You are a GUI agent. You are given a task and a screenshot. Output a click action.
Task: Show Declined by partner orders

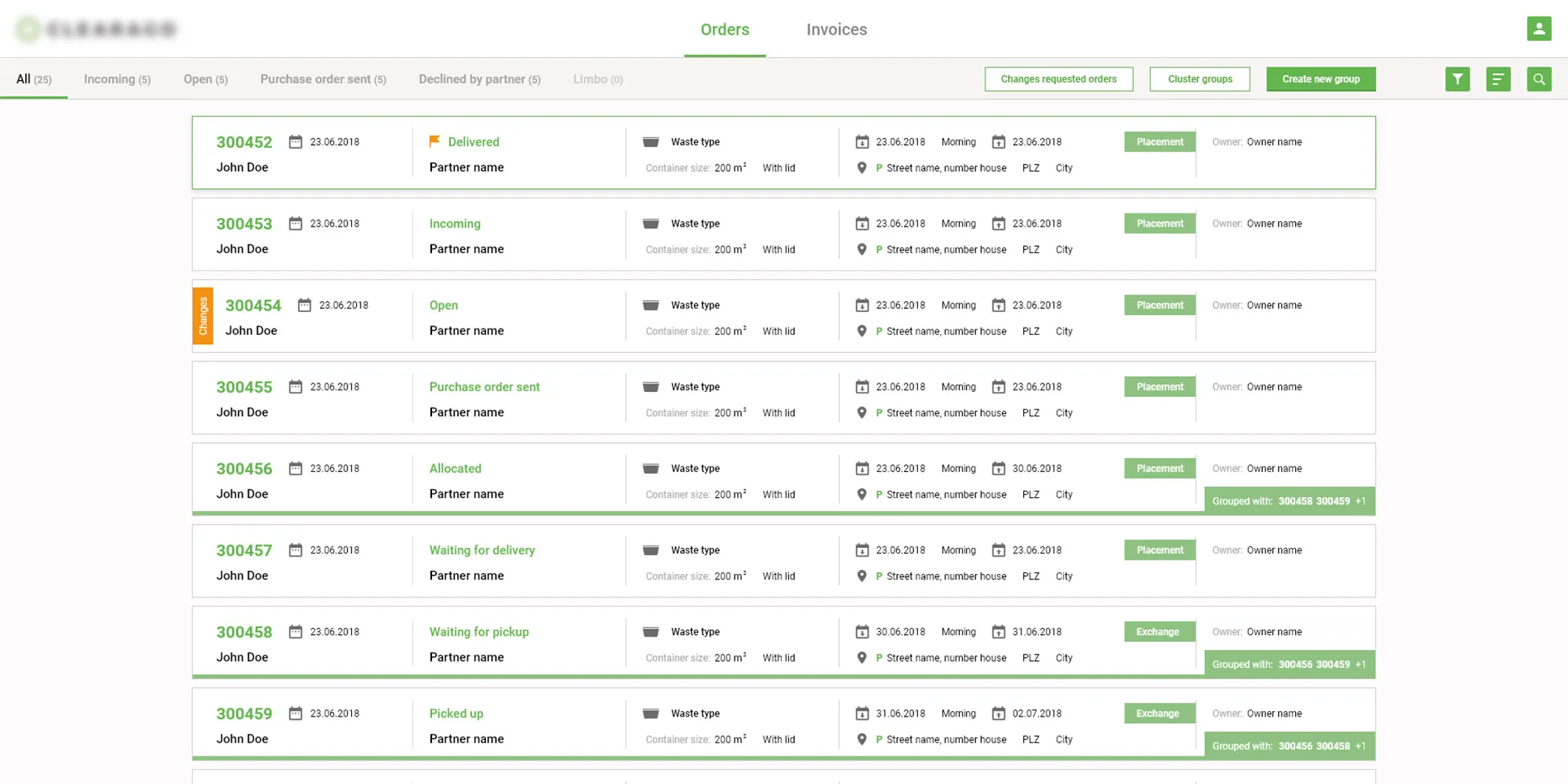[x=479, y=79]
